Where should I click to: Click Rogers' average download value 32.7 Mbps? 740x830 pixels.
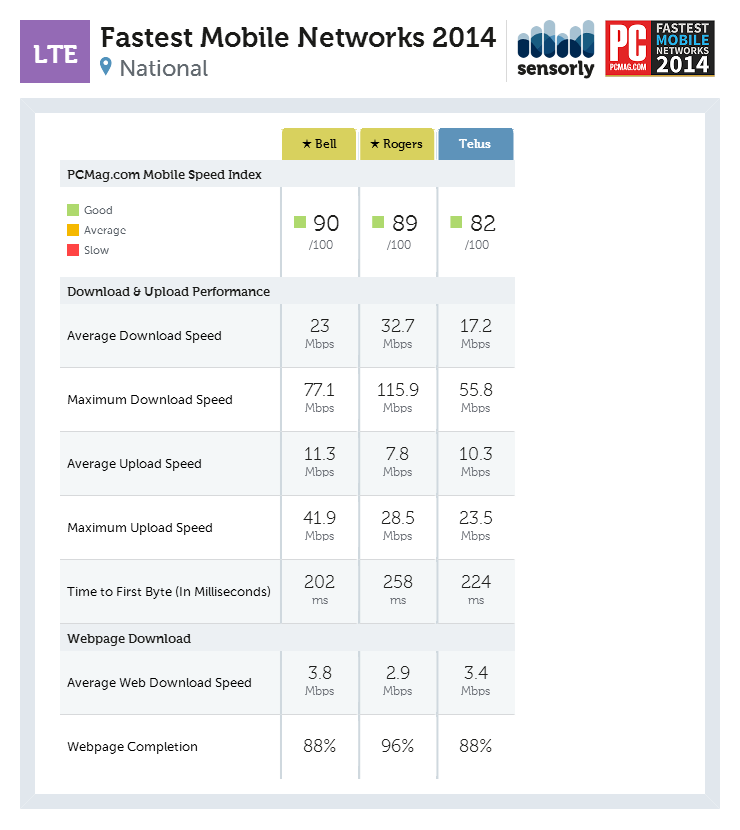coord(398,333)
